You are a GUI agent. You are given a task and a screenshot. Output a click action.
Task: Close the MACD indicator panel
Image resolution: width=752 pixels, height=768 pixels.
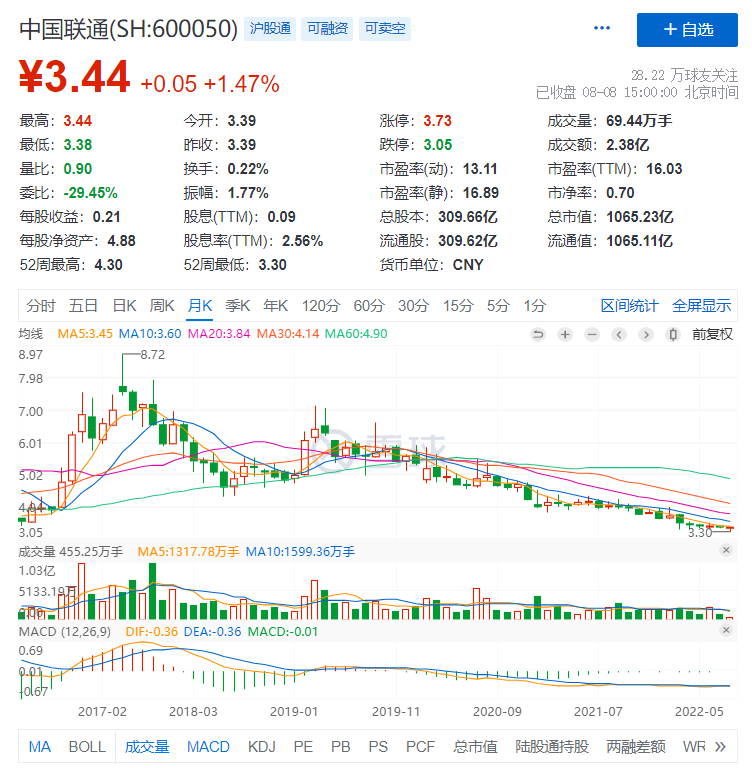pyautogui.click(x=726, y=630)
